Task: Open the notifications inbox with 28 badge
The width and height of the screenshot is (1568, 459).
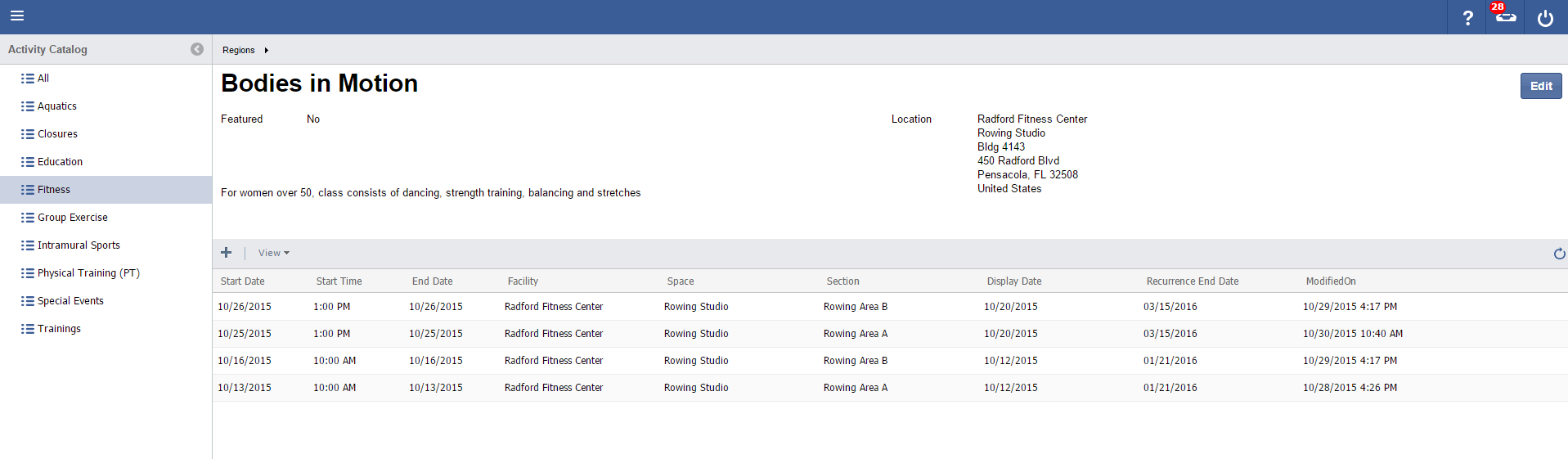Action: point(1505,16)
